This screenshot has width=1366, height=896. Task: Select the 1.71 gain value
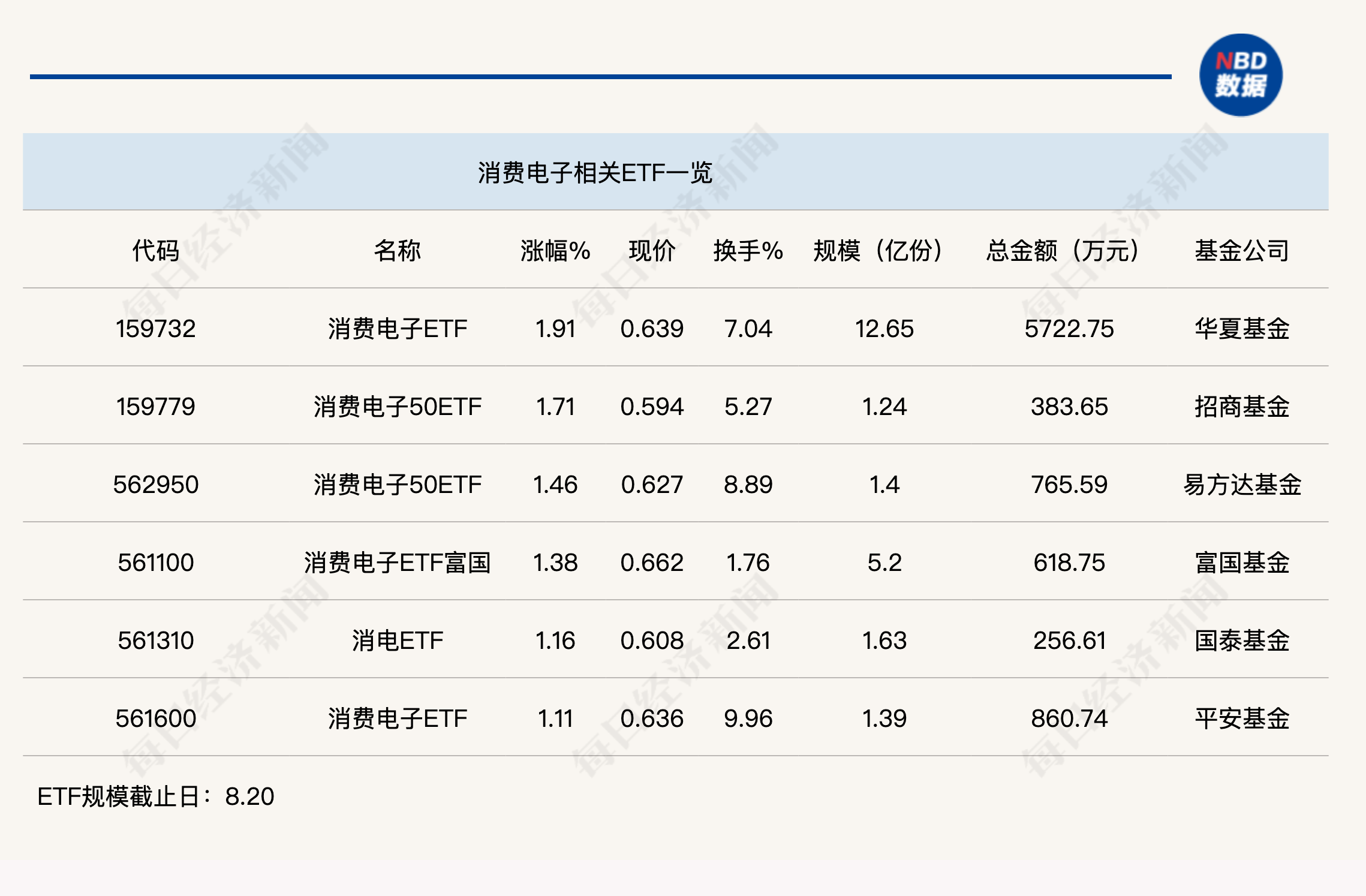555,407
